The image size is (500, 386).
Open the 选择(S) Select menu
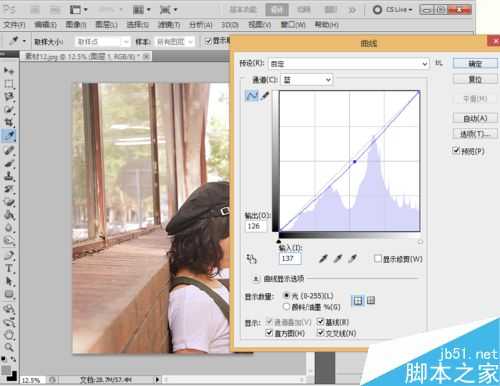[x=137, y=25]
